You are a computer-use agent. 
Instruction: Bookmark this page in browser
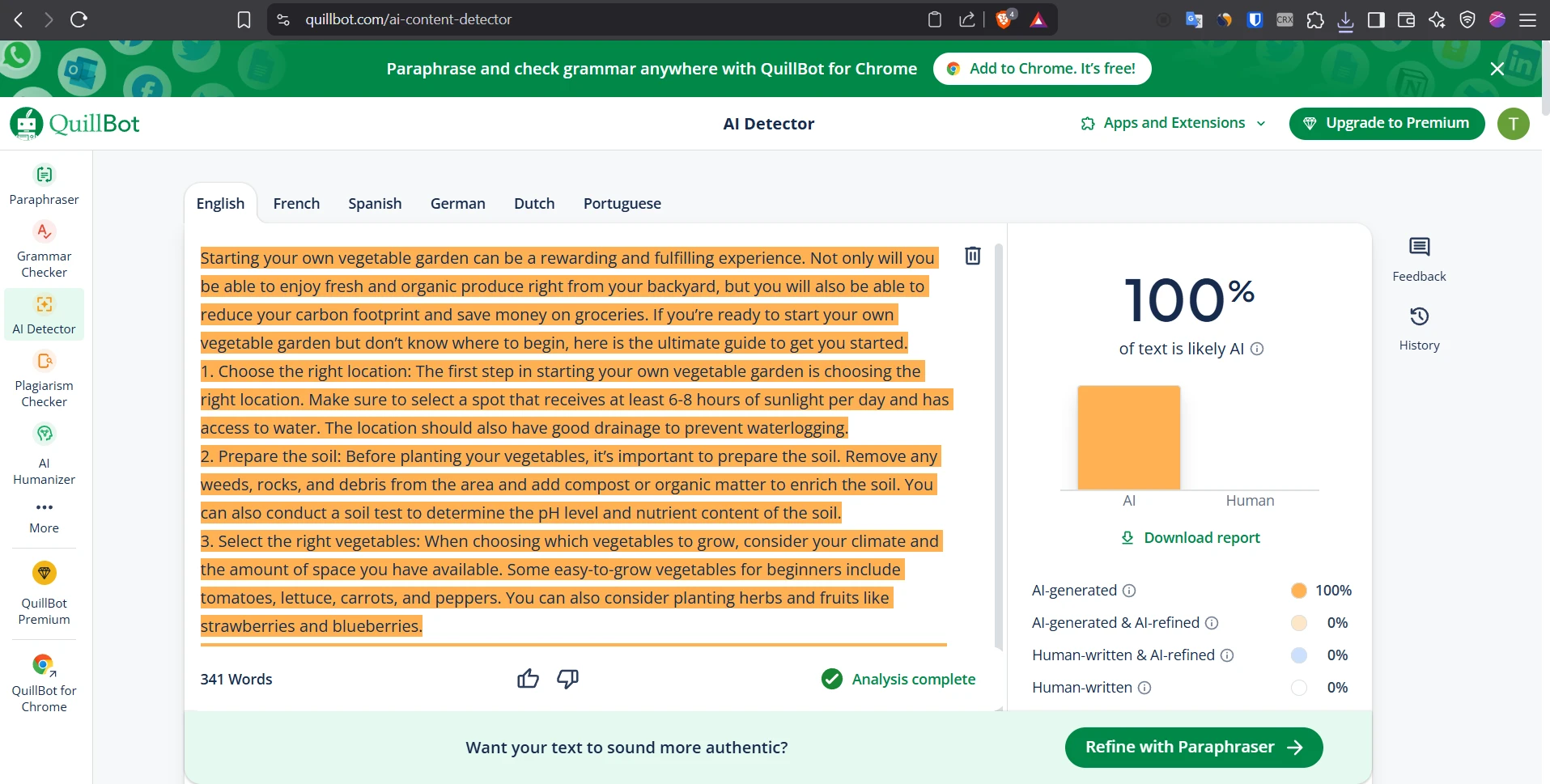[x=244, y=19]
